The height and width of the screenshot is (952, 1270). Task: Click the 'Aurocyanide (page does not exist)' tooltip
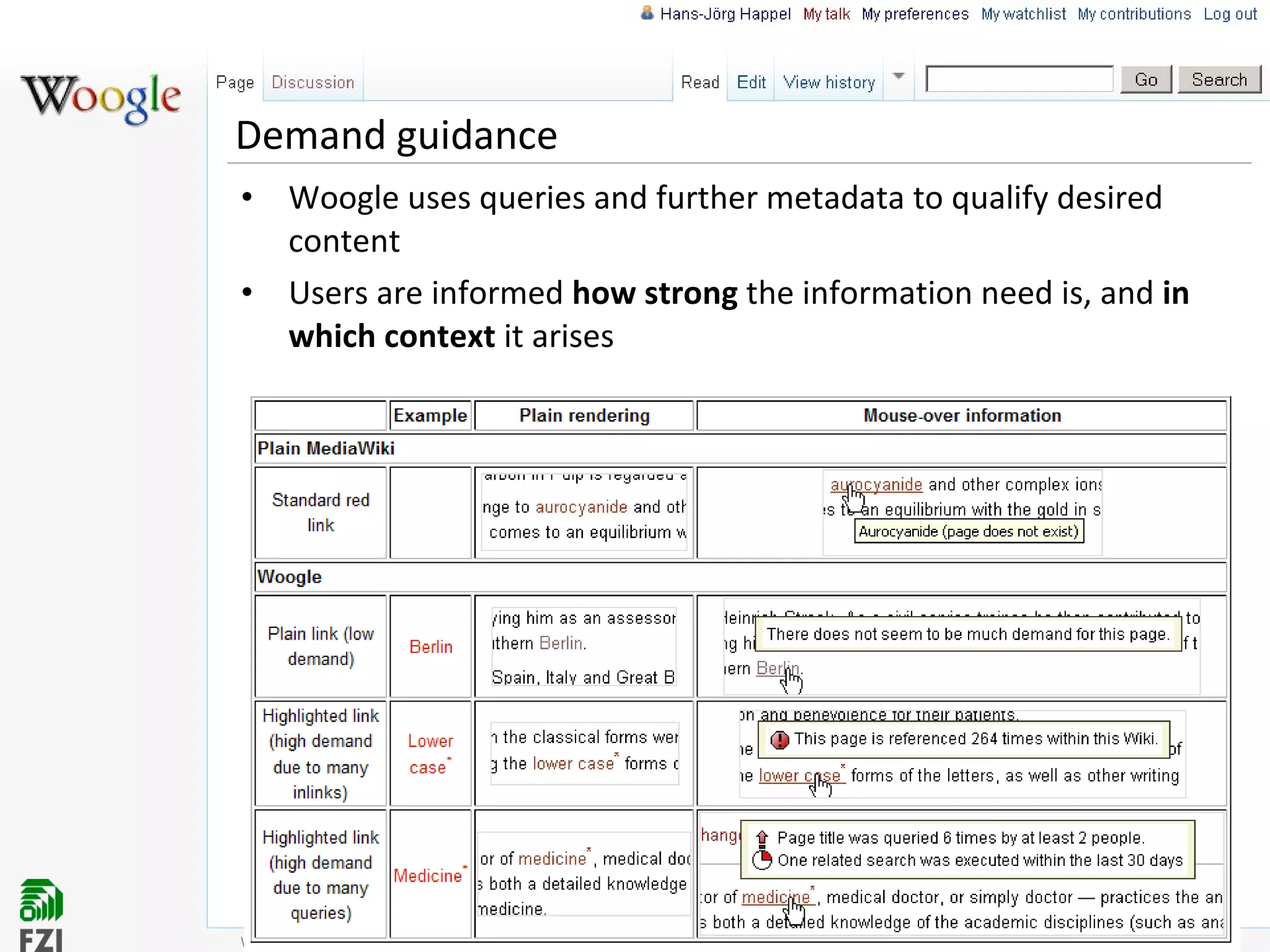click(969, 531)
